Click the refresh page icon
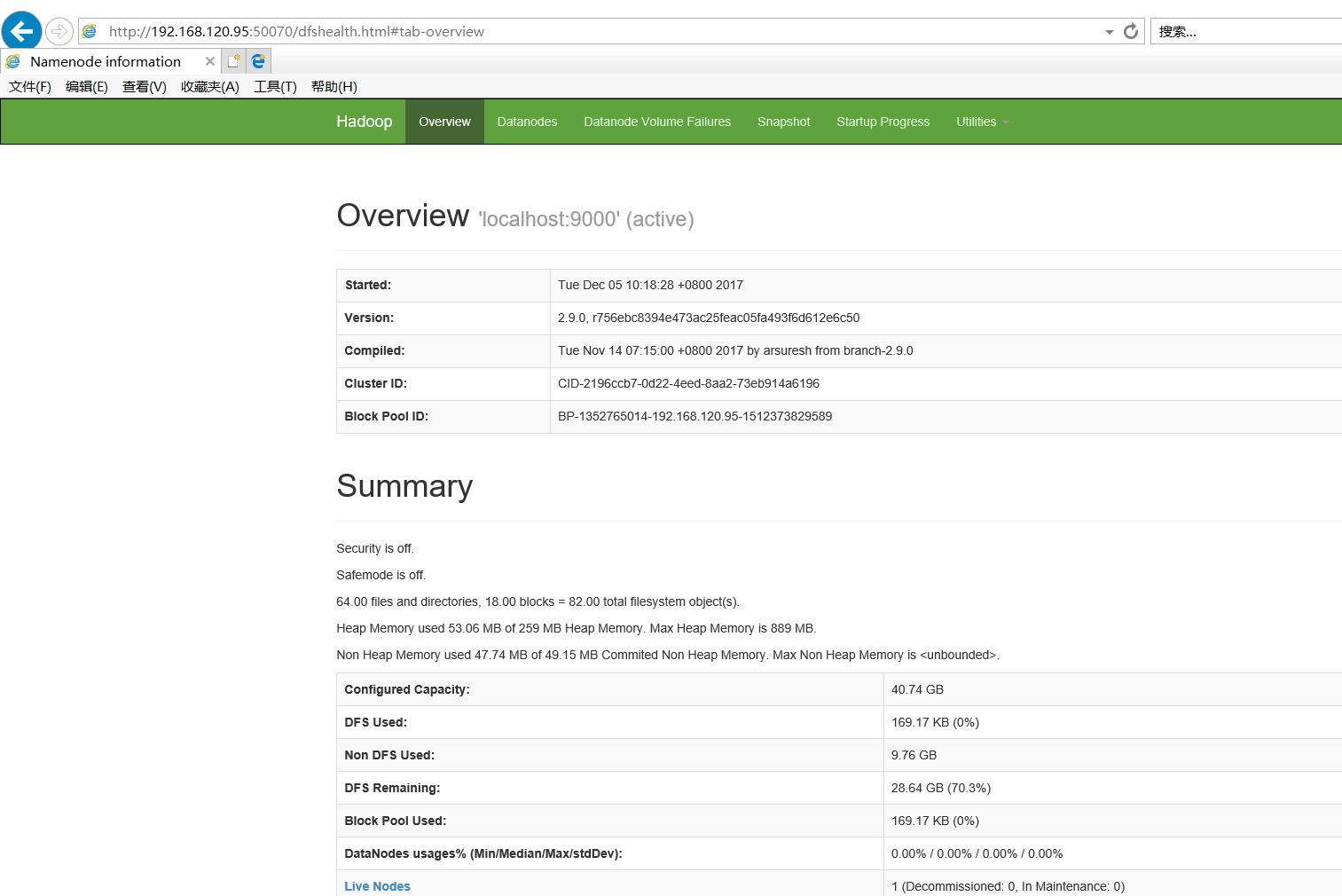The image size is (1342, 896). [1131, 32]
